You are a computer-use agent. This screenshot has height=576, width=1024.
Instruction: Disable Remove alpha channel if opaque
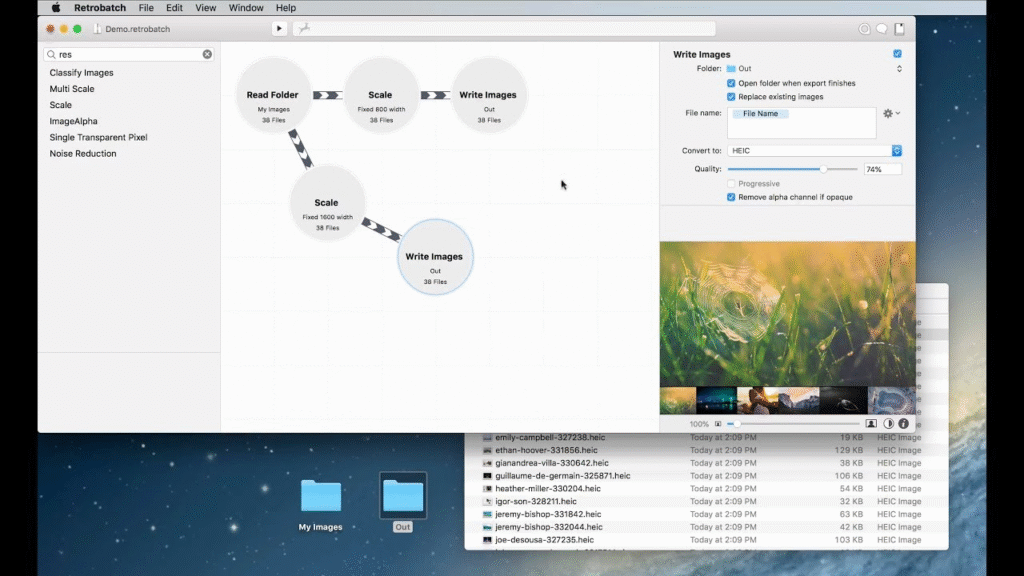pos(731,197)
